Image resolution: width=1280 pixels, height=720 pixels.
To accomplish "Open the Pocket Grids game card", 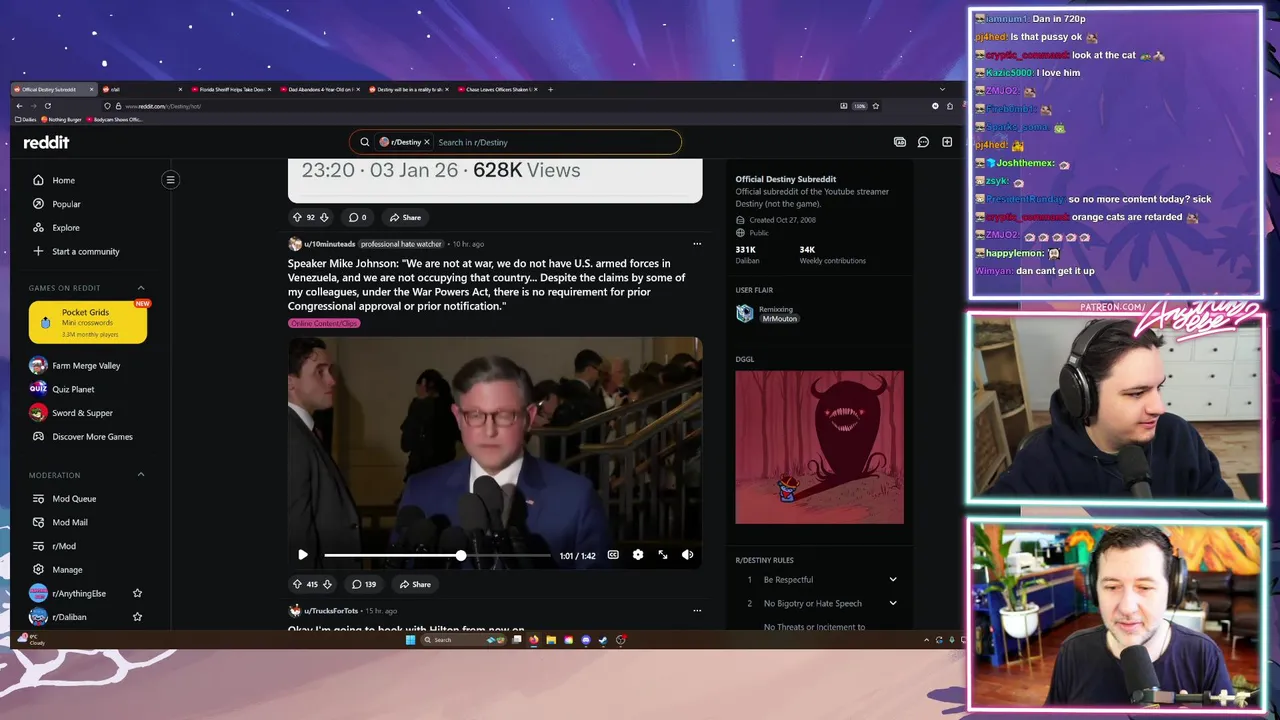I will pyautogui.click(x=88, y=322).
